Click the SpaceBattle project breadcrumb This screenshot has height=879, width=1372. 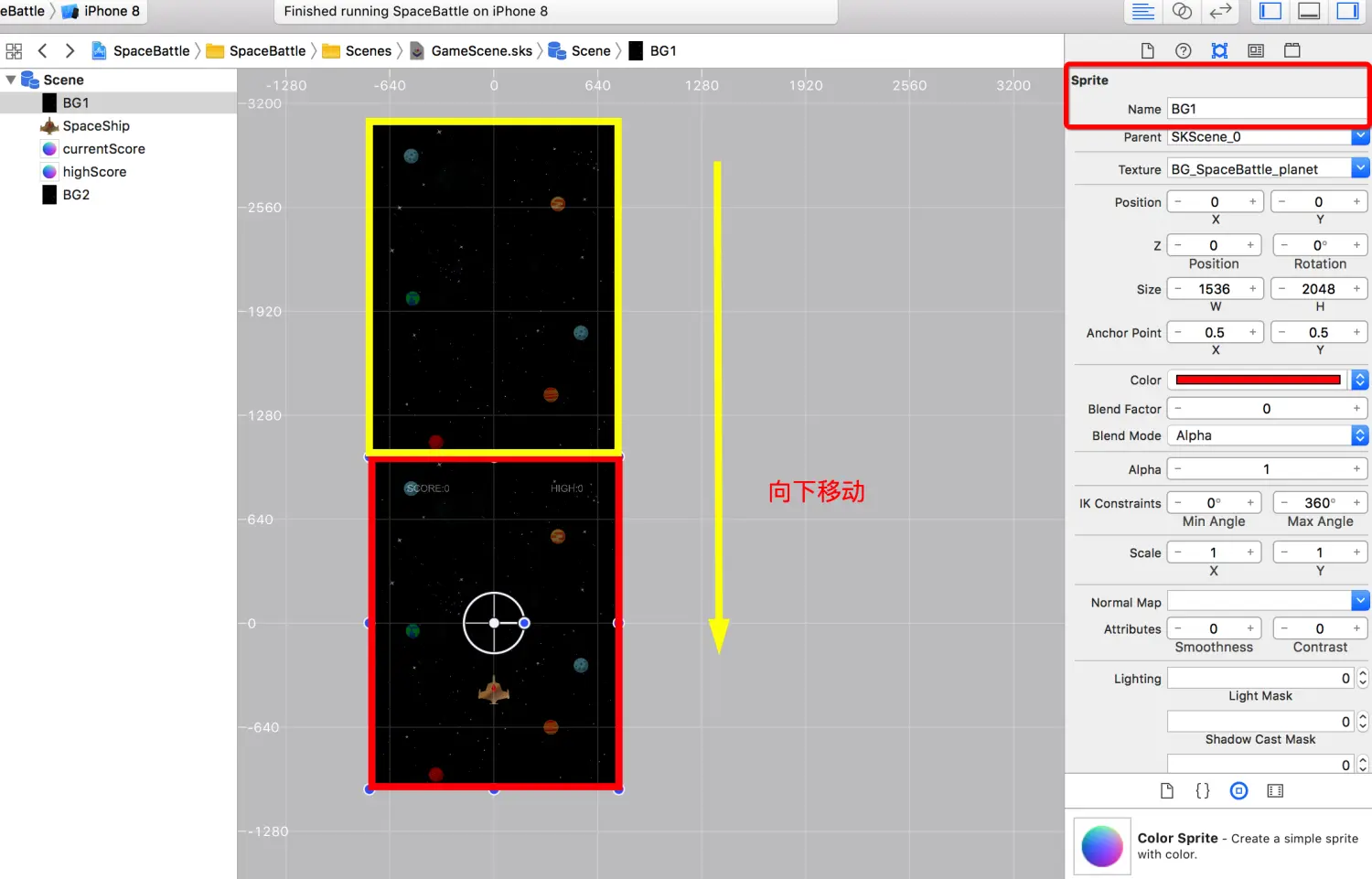[141, 51]
